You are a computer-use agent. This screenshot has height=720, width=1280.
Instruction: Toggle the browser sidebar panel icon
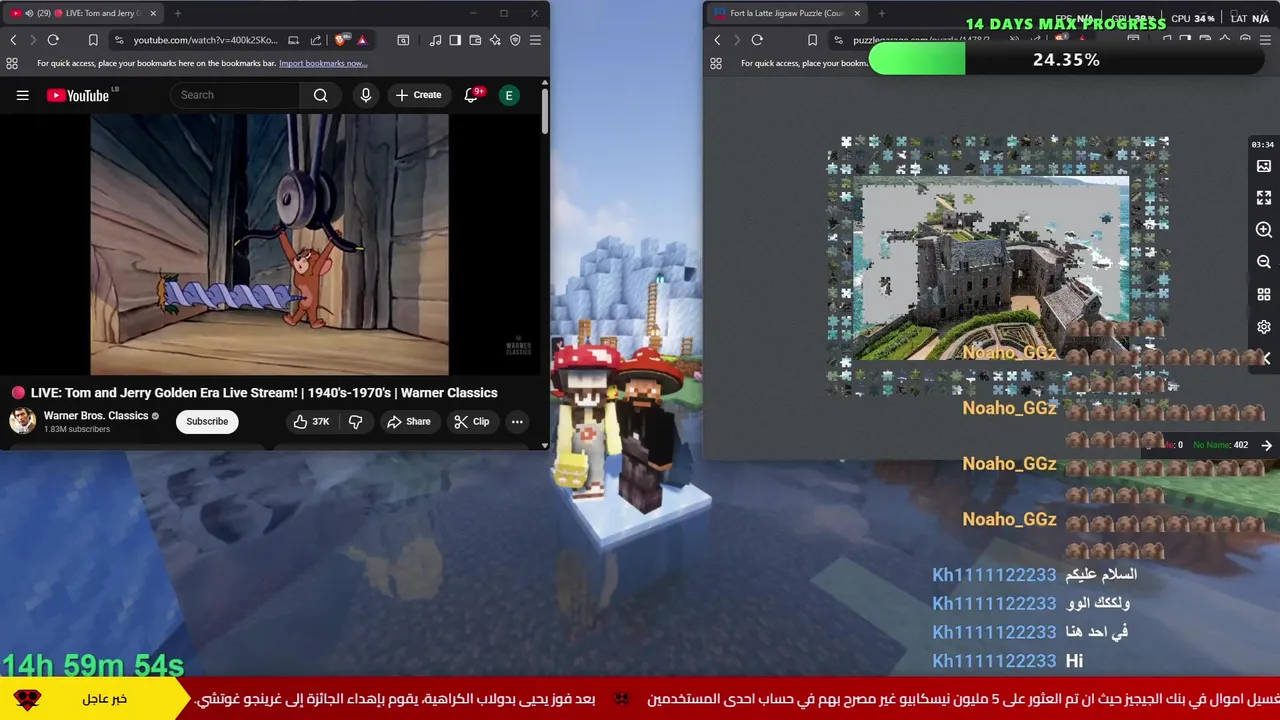point(455,40)
